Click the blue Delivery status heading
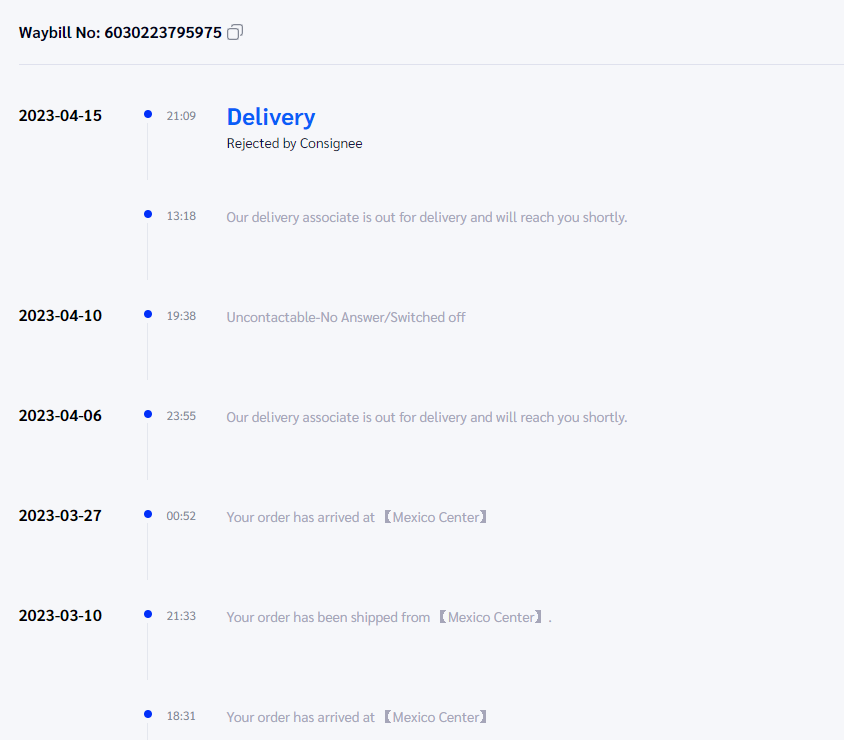 (x=271, y=117)
